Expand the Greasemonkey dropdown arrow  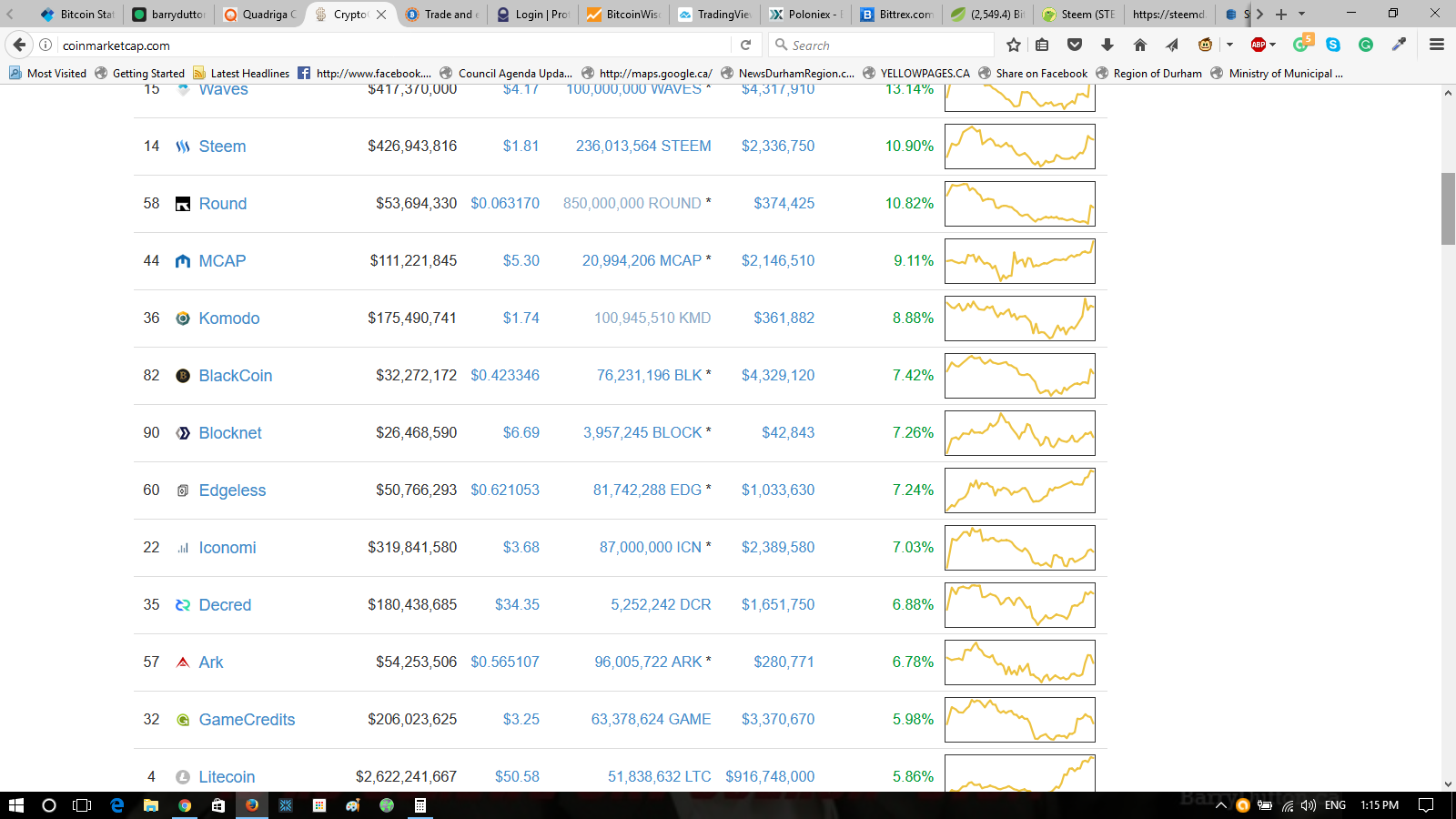click(1229, 45)
